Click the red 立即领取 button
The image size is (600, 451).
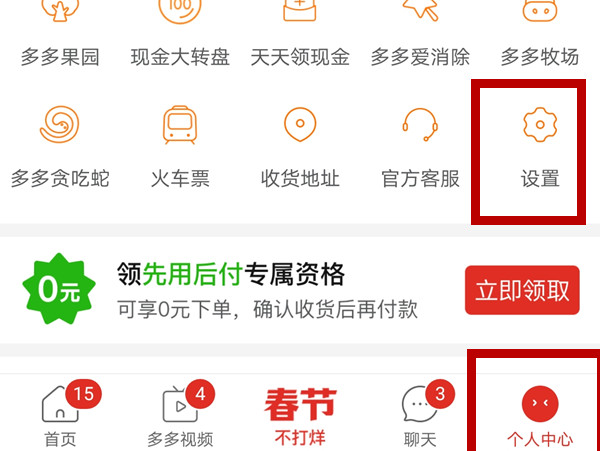point(522,290)
